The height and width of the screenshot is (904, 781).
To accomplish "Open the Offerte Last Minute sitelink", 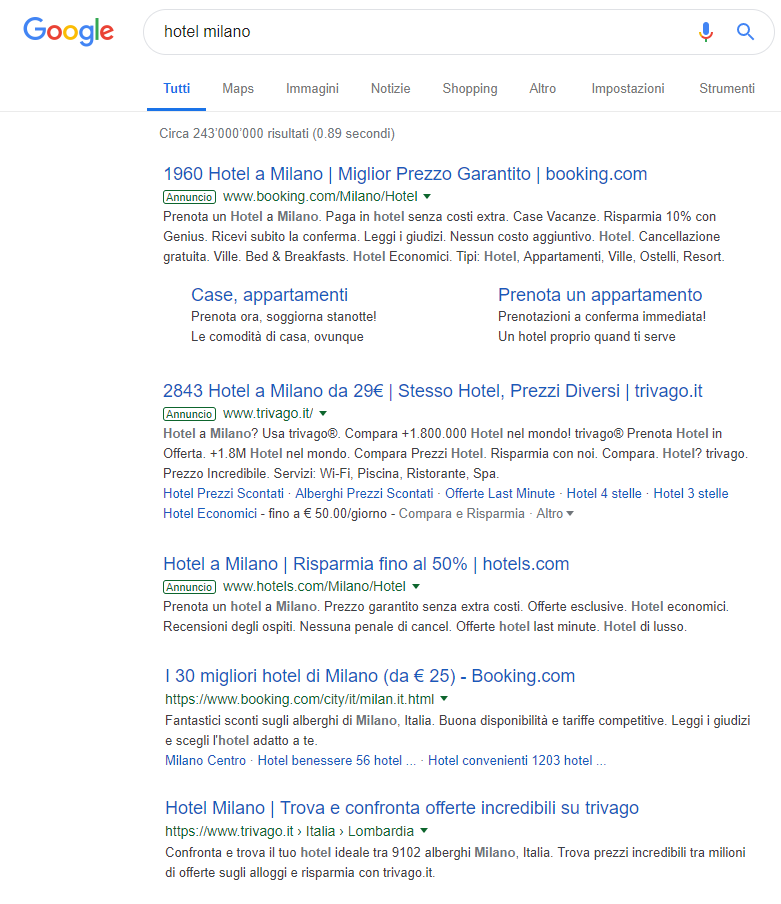I will pyautogui.click(x=499, y=493).
